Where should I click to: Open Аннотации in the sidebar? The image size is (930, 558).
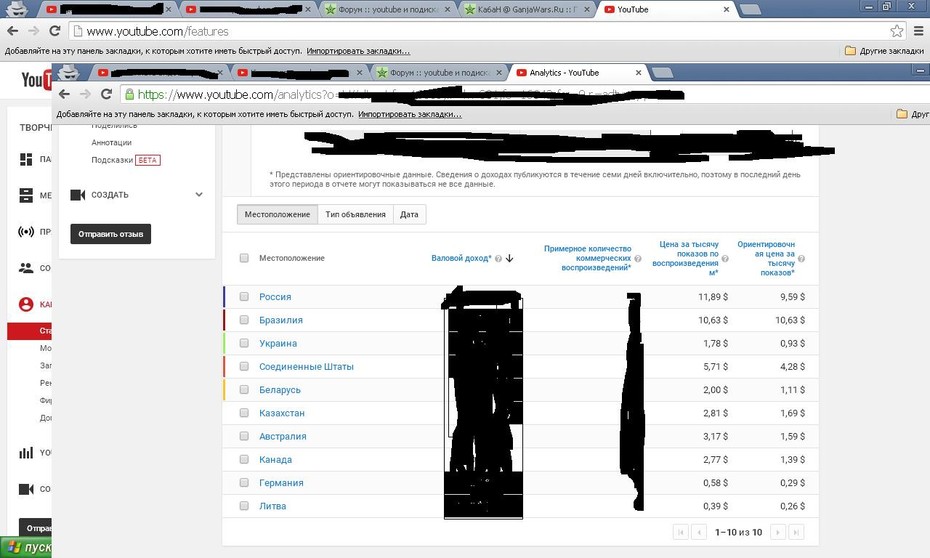point(112,142)
